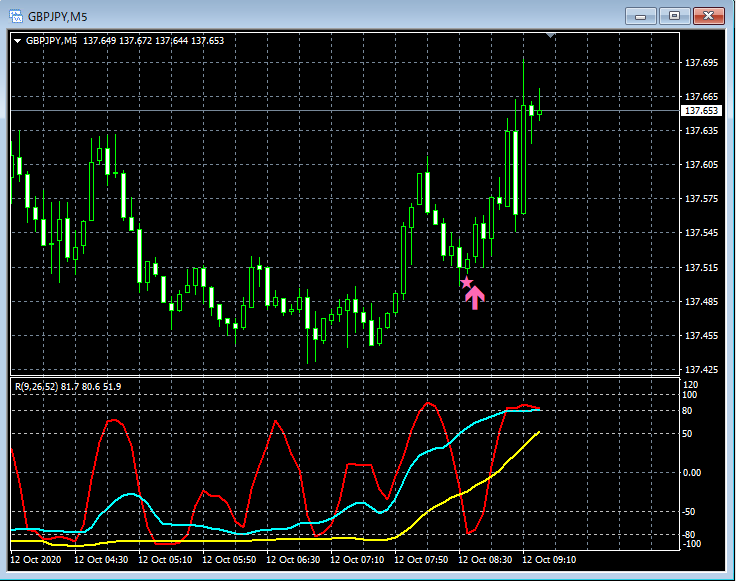
Task: Click the 137.545 price scale label
Action: 701,233
